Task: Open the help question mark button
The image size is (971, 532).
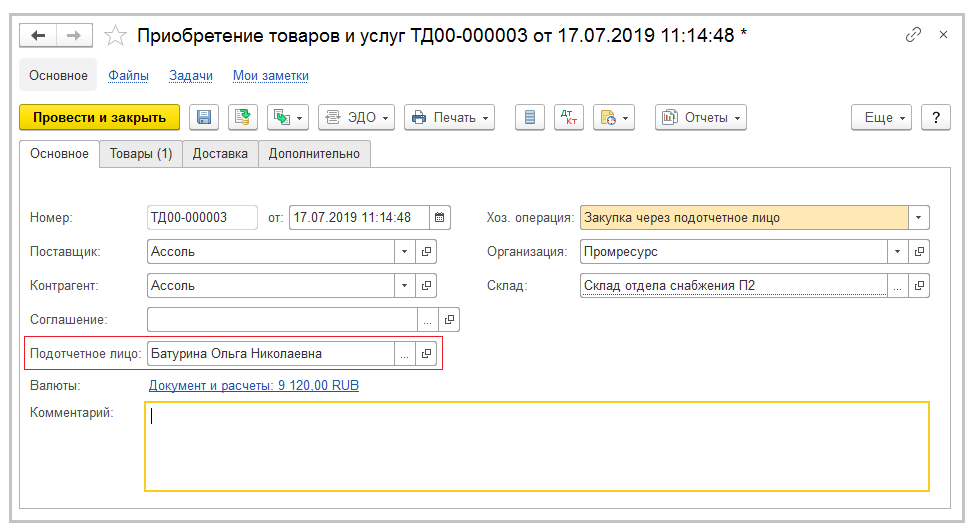Action: click(935, 117)
